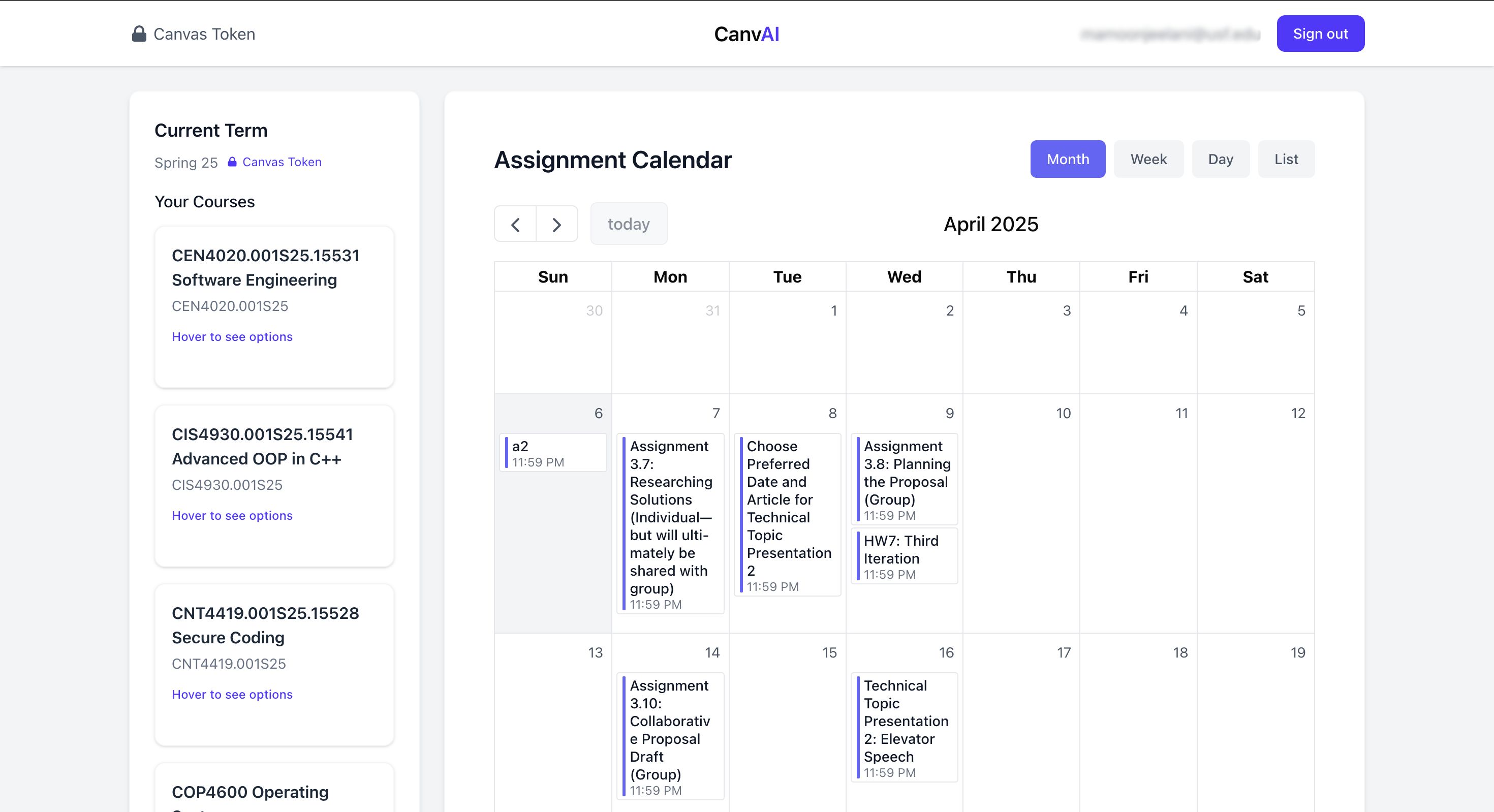Open the Canvas Token link under Current Term
Image resolution: width=1494 pixels, height=812 pixels.
[282, 162]
